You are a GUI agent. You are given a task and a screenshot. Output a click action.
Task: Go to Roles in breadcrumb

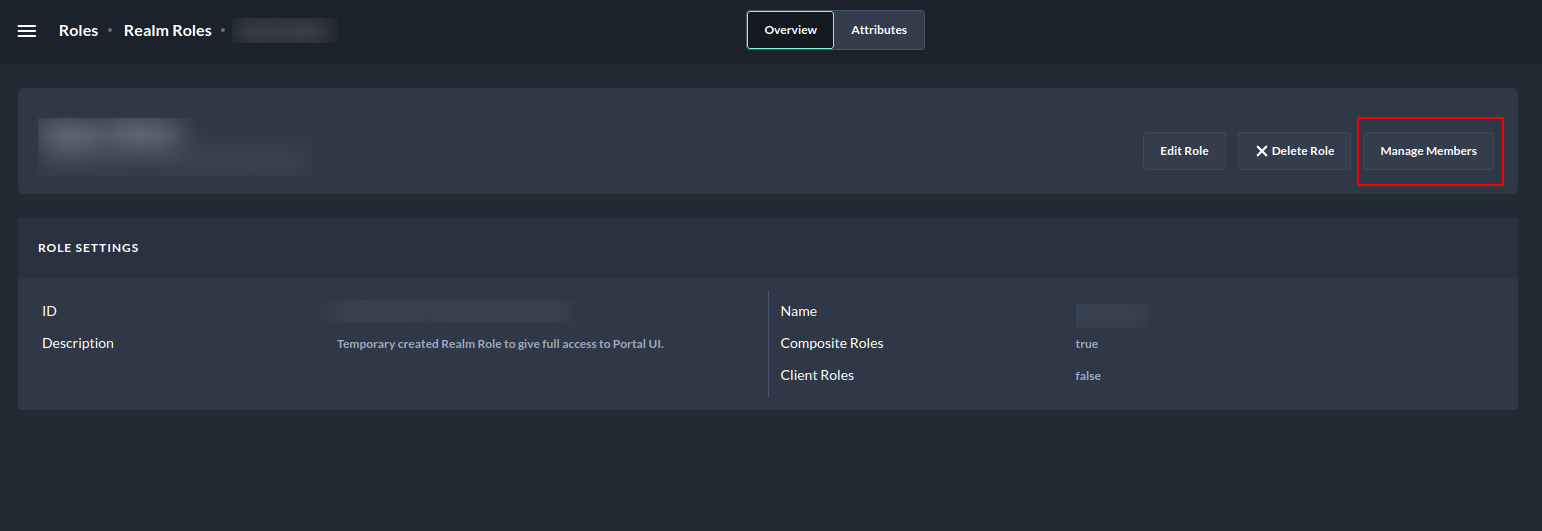(78, 31)
